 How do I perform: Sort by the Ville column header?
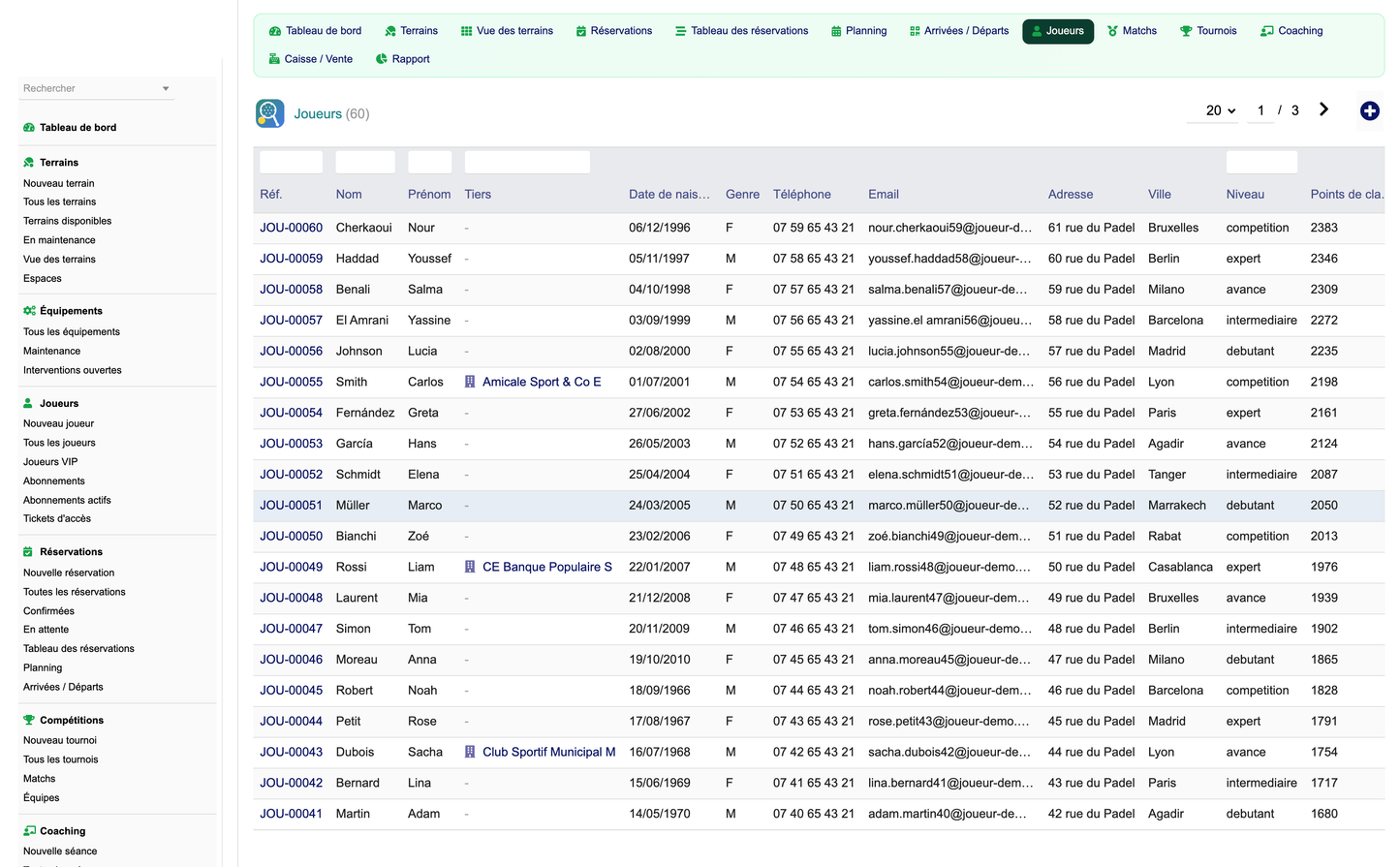click(1160, 195)
